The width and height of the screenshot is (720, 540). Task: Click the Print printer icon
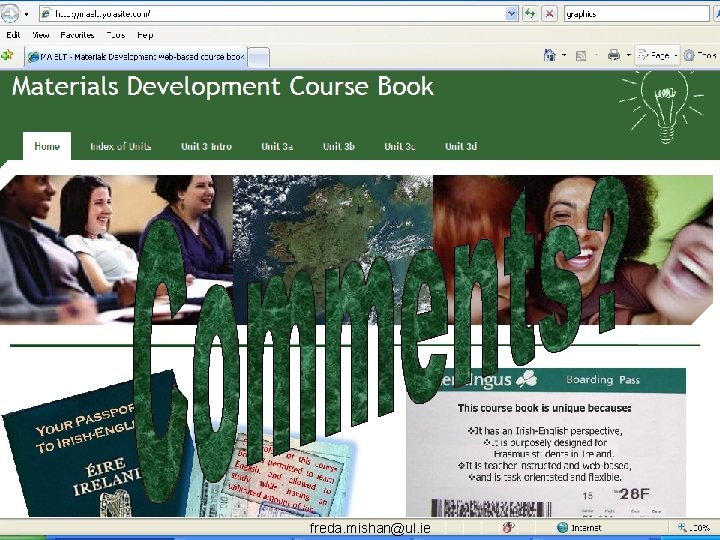614,56
